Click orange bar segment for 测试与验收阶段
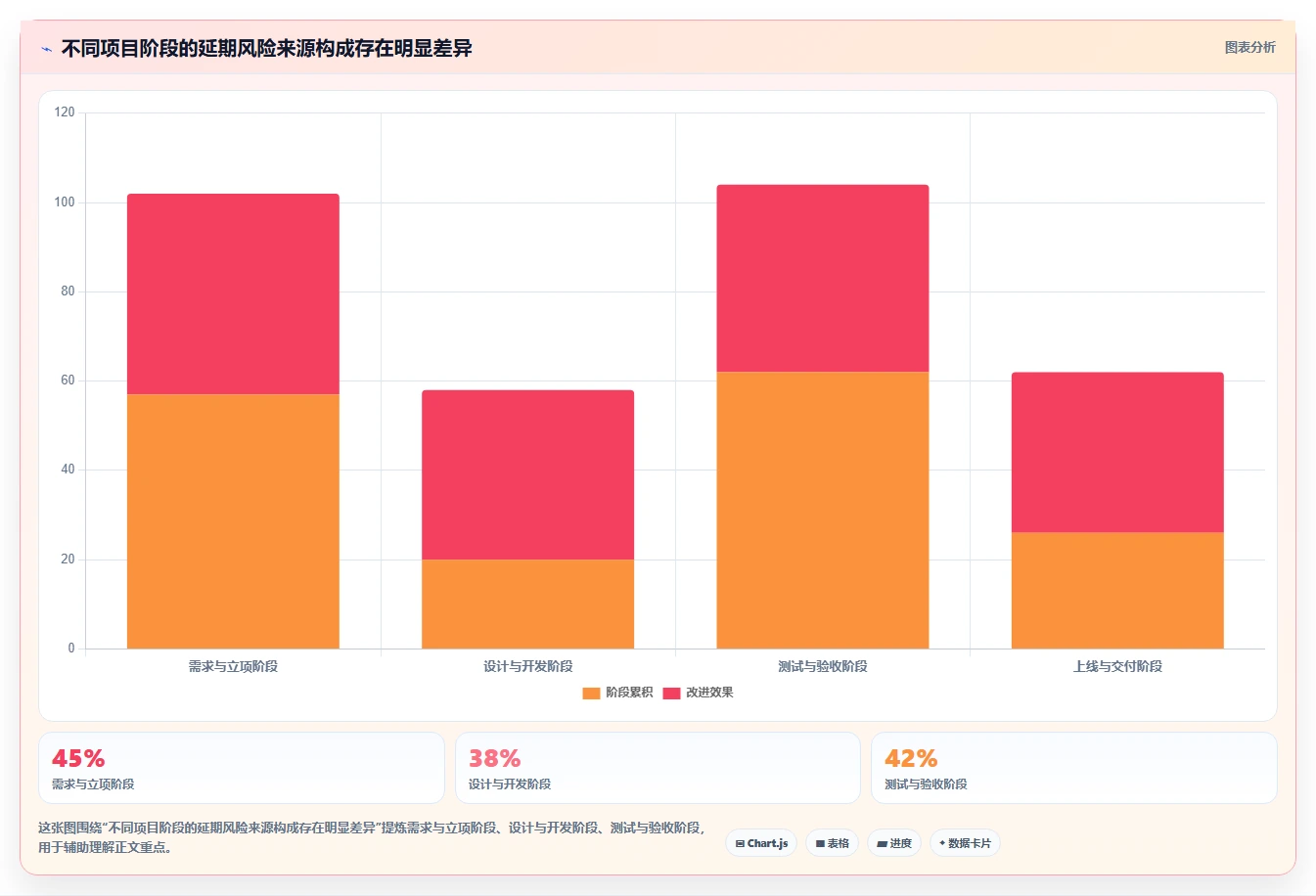The image size is (1316, 896). (x=823, y=510)
